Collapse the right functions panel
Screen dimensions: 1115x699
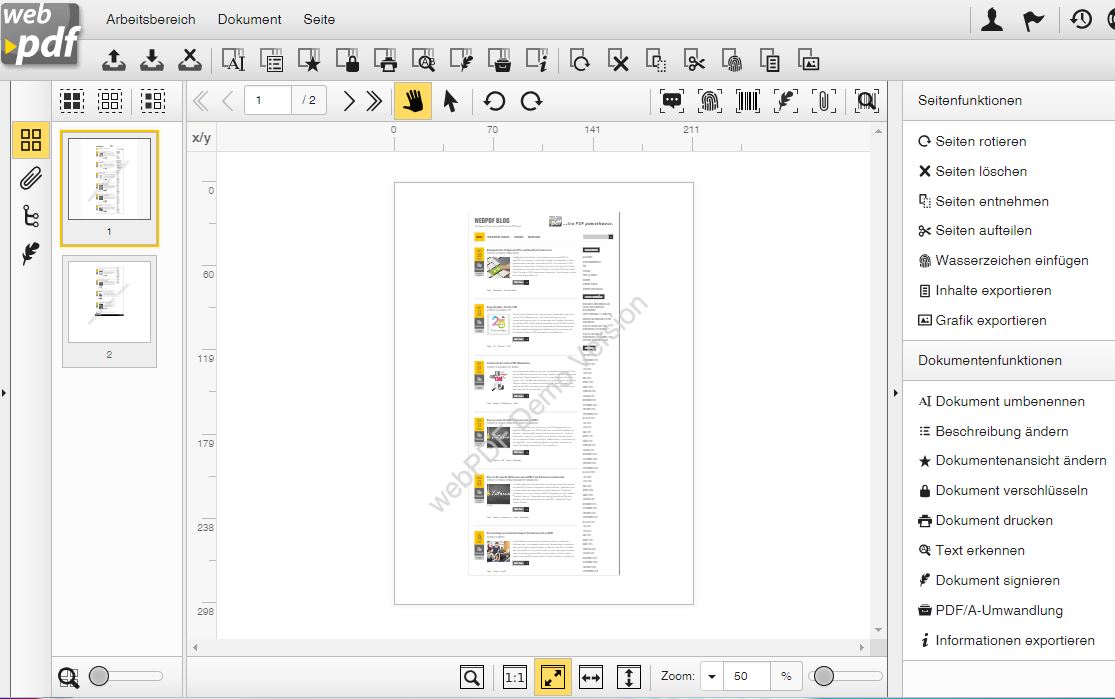(895, 393)
